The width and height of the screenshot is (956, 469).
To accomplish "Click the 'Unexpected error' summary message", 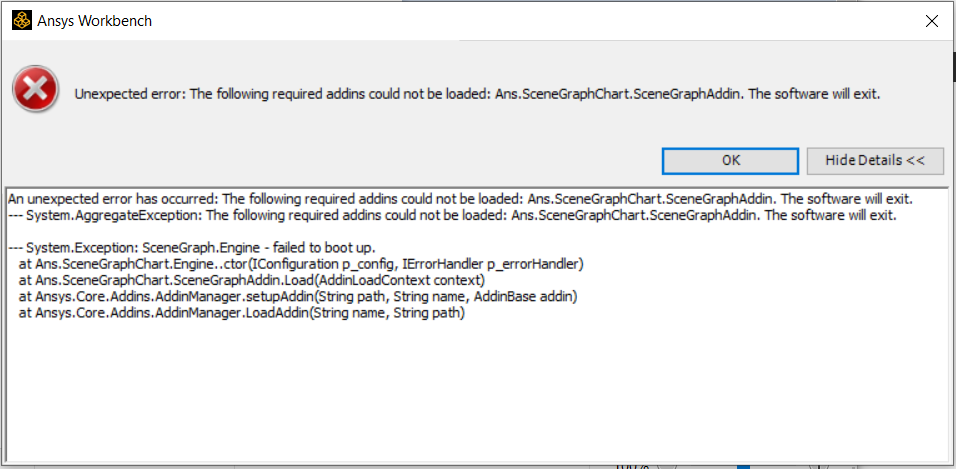I will pyautogui.click(x=477, y=95).
